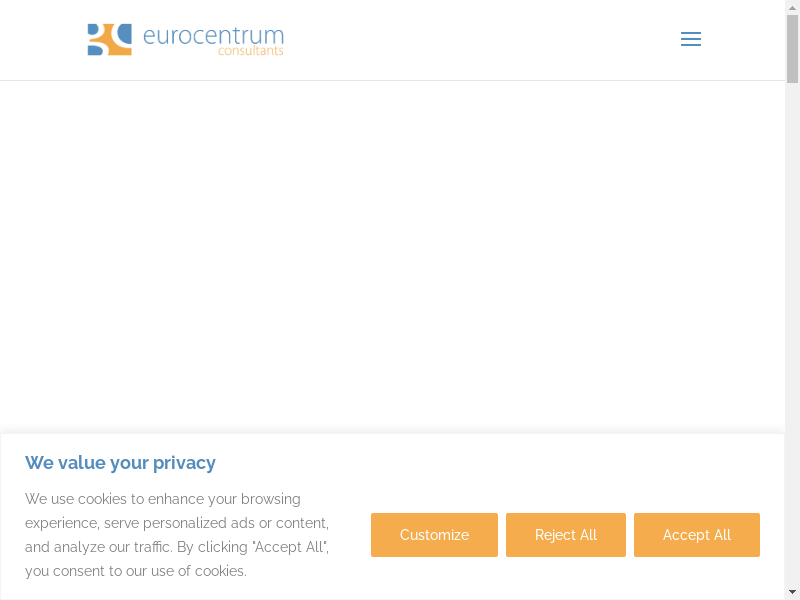This screenshot has height=600, width=800.
Task: Click the scrollbar up arrow
Action: 792,6
